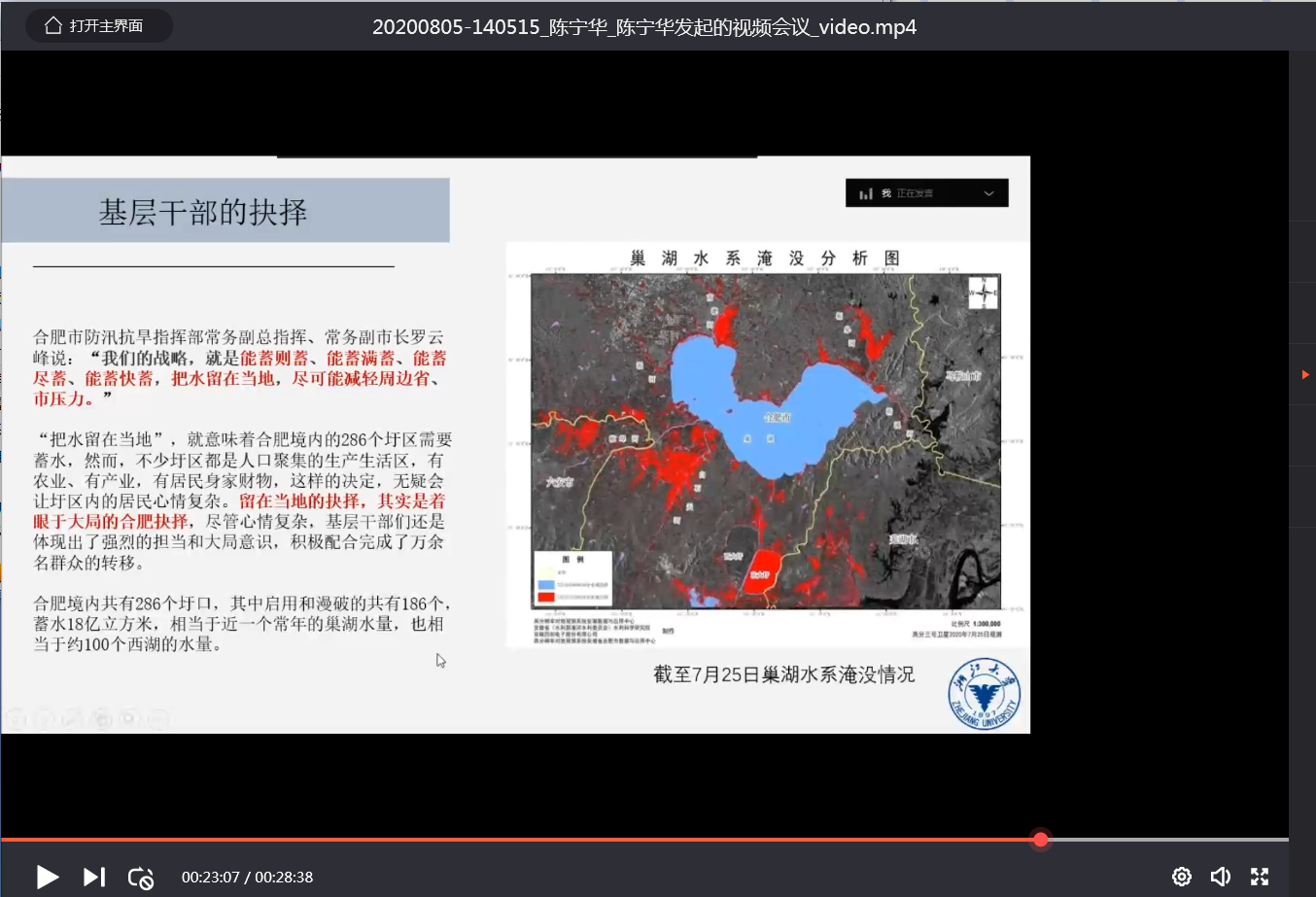
Task: Click the audio level bars icon beside 我
Action: tap(865, 194)
